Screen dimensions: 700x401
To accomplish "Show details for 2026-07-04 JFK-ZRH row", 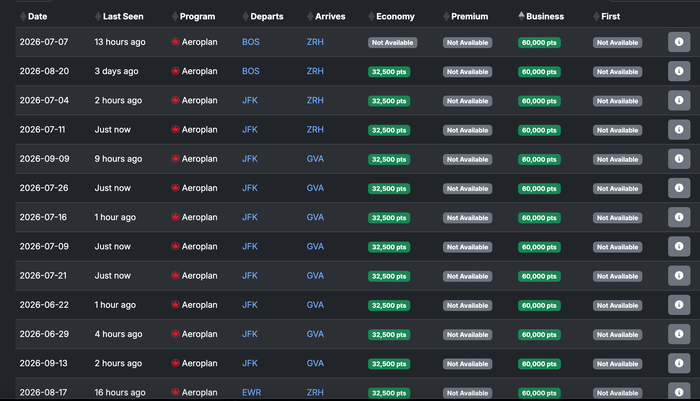I will coord(679,100).
